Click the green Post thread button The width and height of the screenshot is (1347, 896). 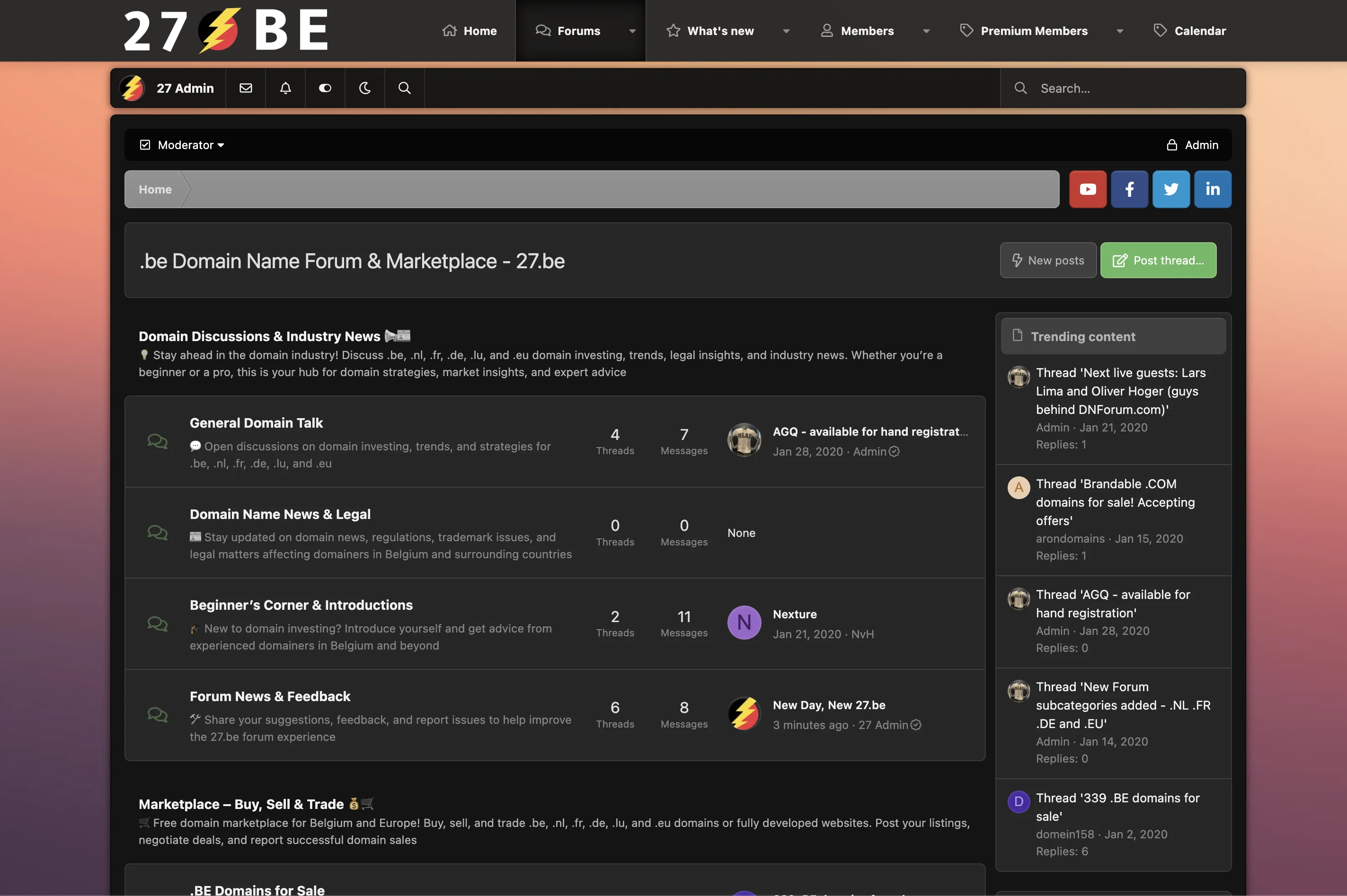pos(1158,260)
